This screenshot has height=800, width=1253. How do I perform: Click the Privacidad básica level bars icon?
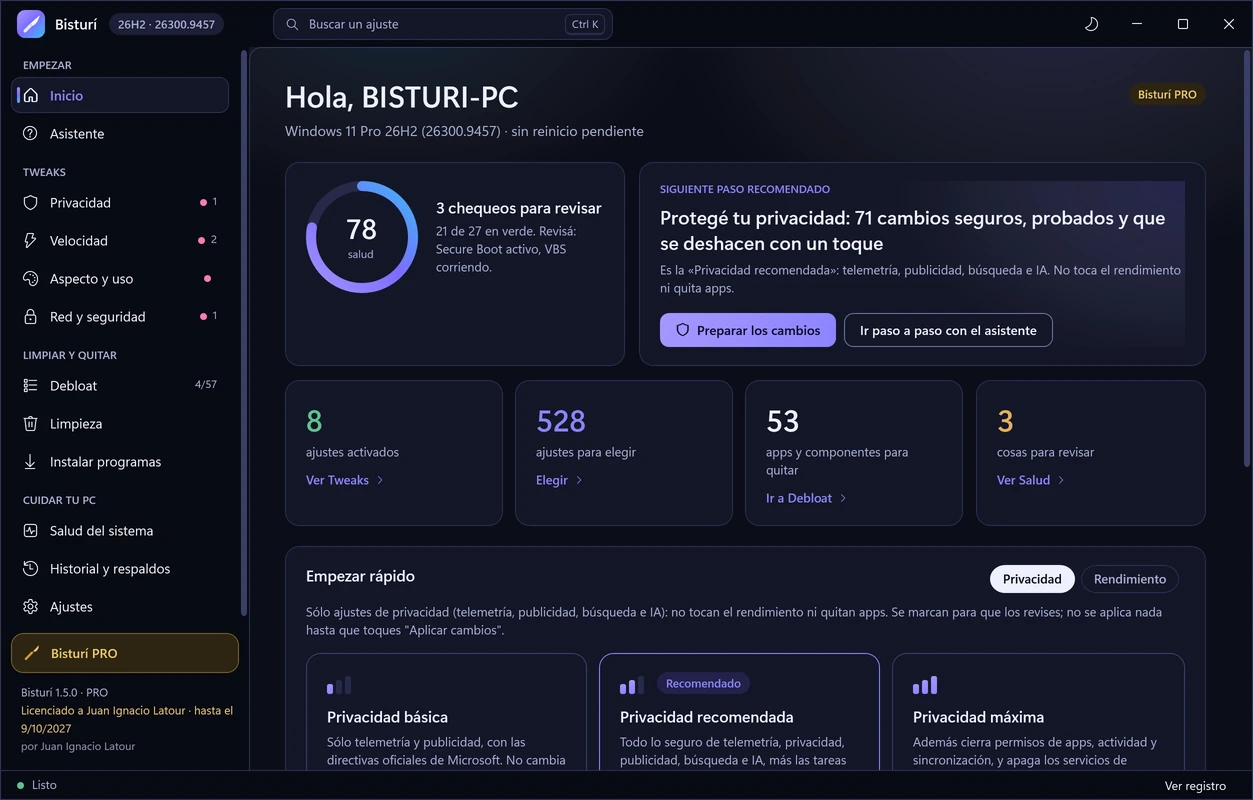click(339, 686)
